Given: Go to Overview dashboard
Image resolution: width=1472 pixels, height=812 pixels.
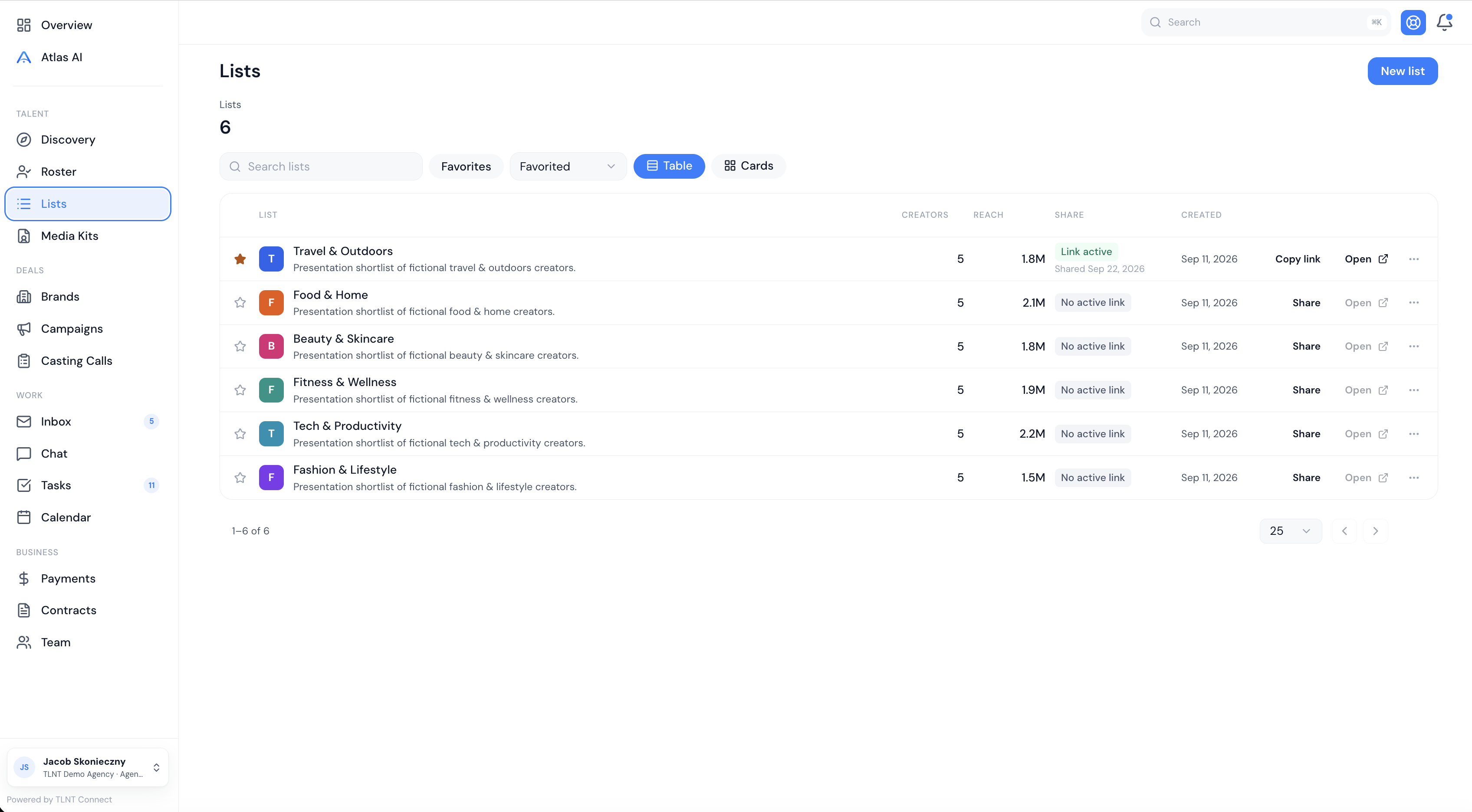Looking at the screenshot, I should [x=87, y=25].
